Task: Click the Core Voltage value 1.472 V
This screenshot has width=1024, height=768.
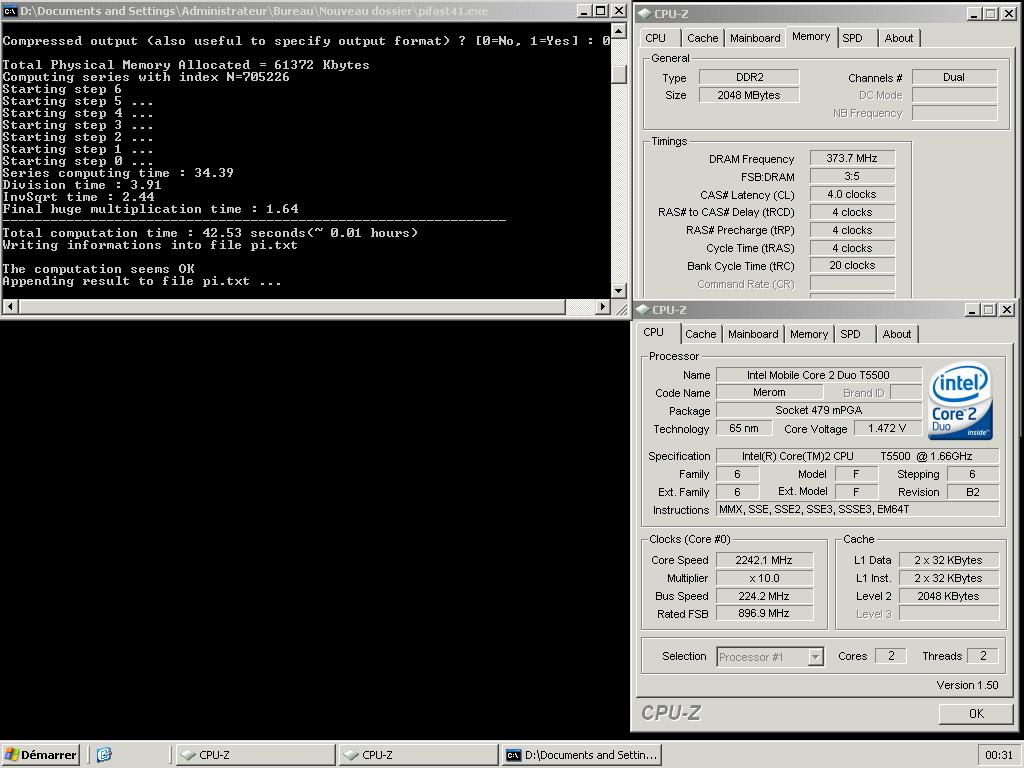Action: (x=887, y=428)
